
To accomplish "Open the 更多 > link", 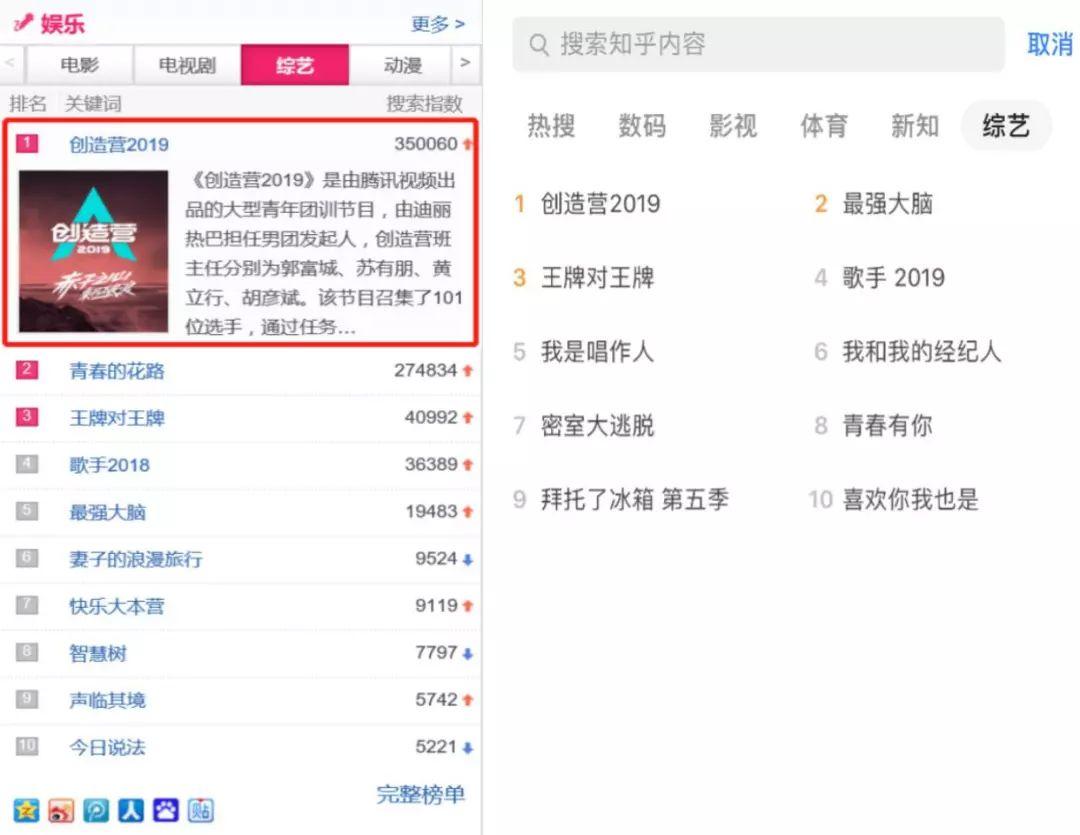I will click(x=438, y=24).
